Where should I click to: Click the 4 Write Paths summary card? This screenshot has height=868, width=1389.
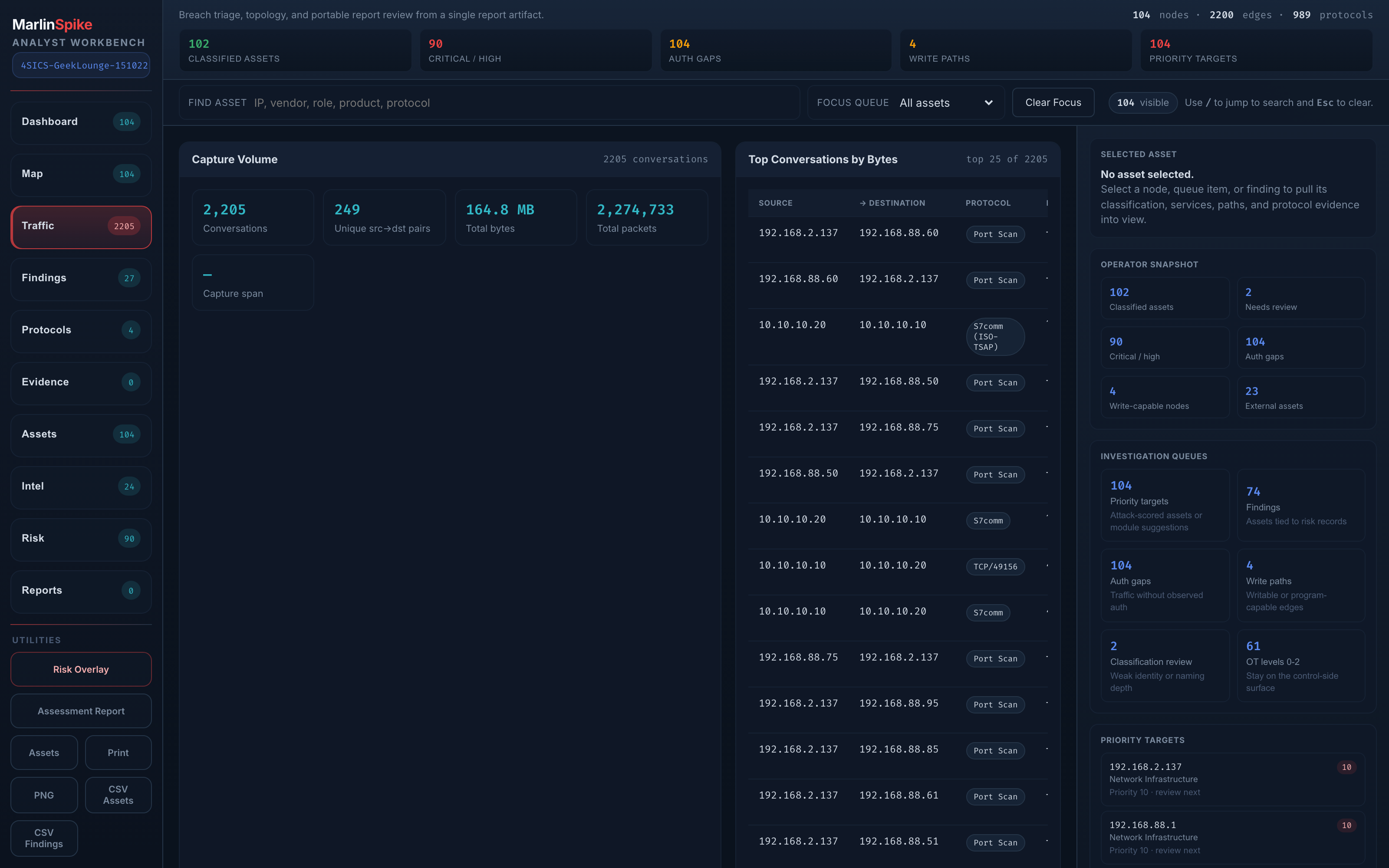coord(1016,50)
